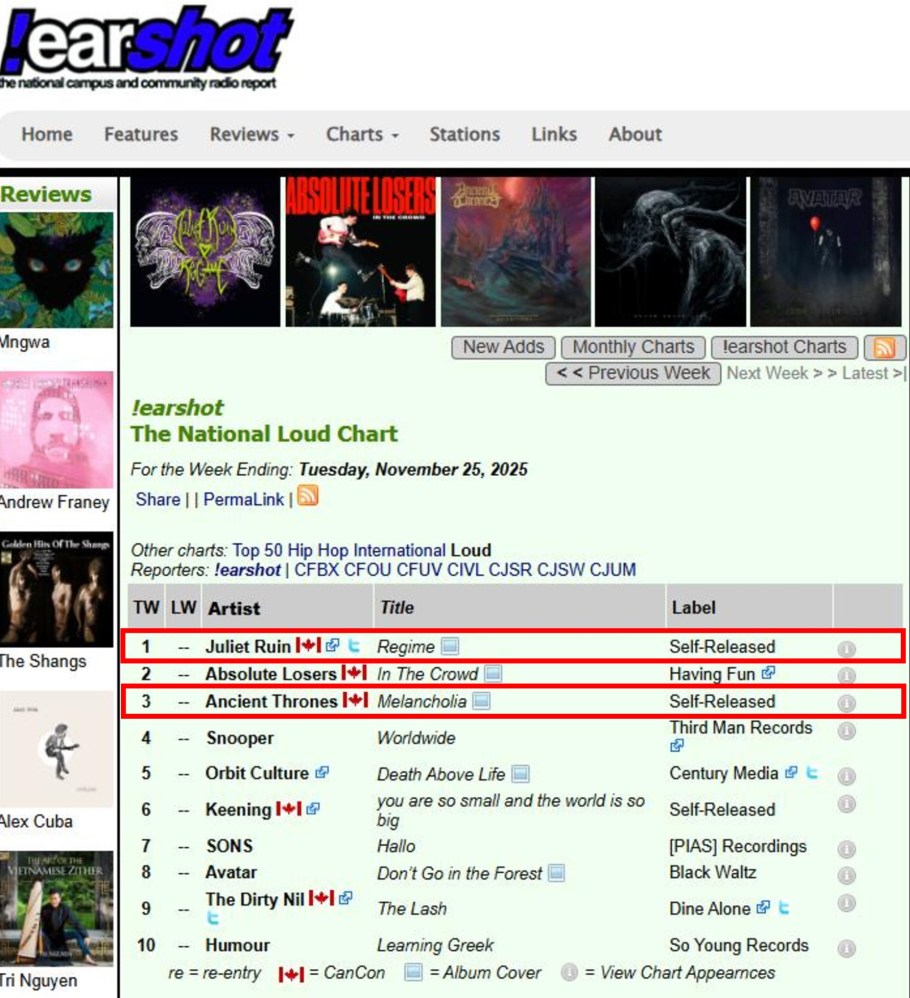The image size is (910, 998).
Task: Click the New Adds button
Action: [x=503, y=348]
